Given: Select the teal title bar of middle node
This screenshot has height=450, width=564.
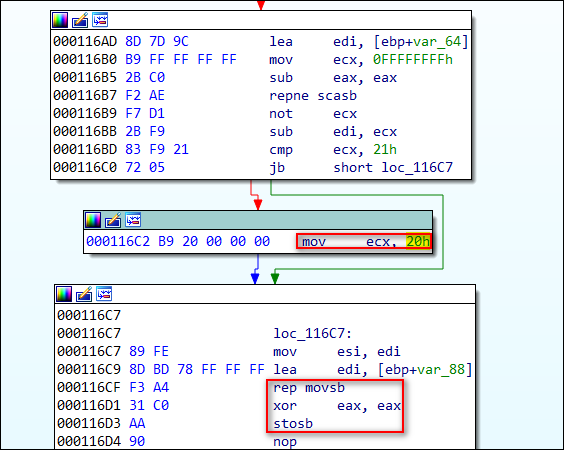Looking at the screenshot, I should coord(258,221).
